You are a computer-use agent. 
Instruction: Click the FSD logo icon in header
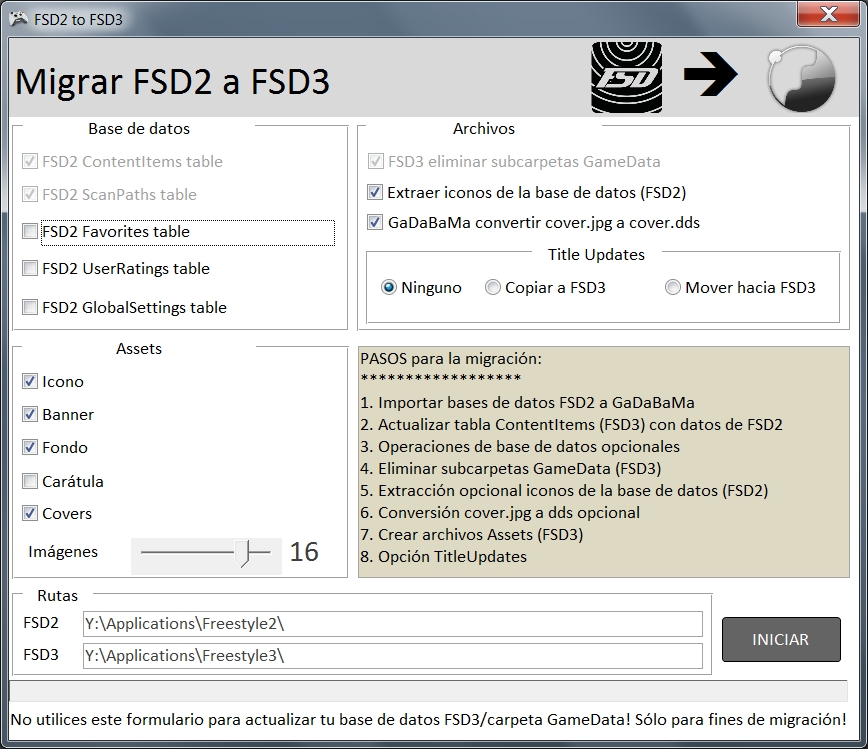627,78
